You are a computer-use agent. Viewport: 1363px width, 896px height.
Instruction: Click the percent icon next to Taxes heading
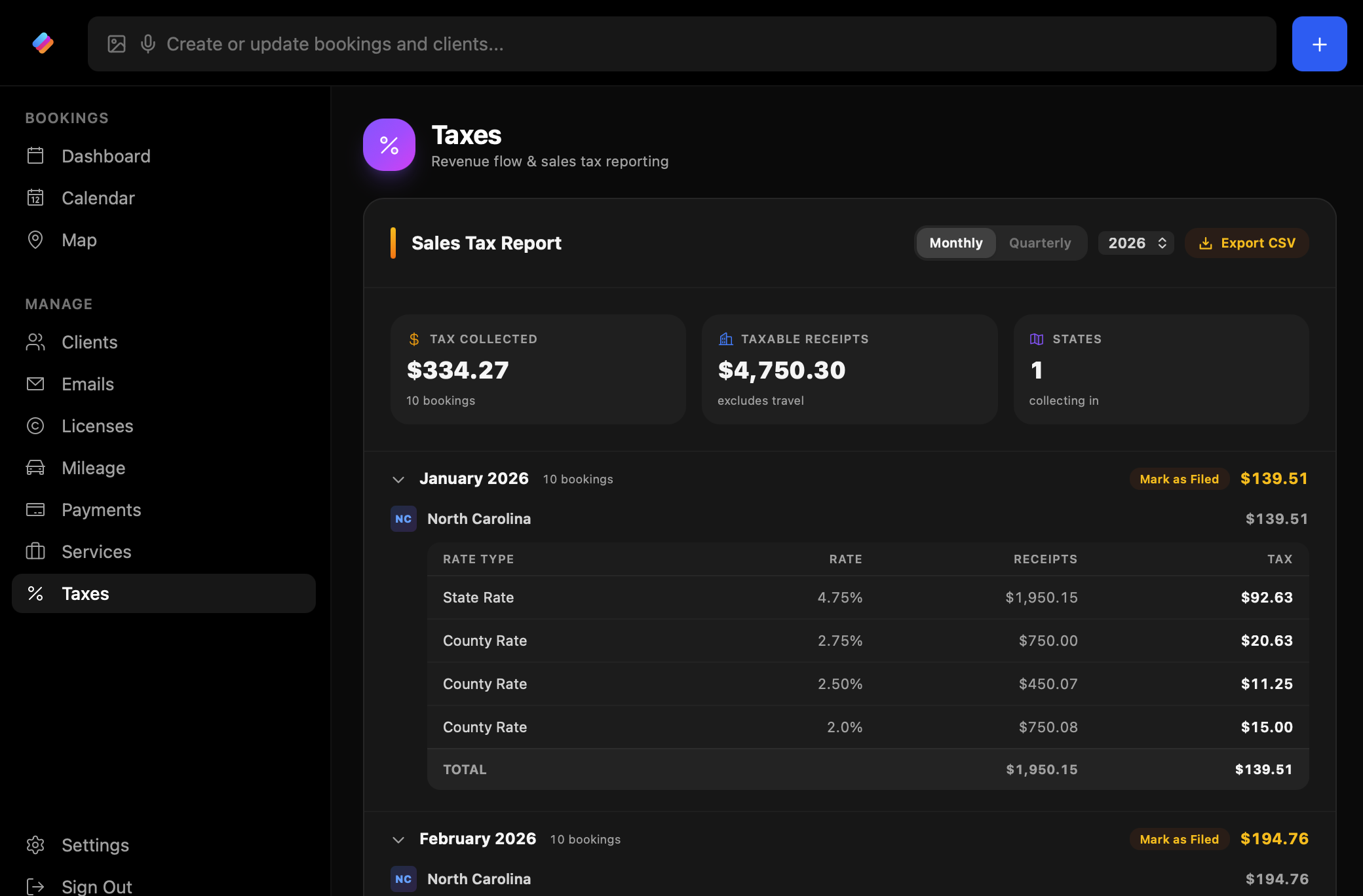[389, 144]
